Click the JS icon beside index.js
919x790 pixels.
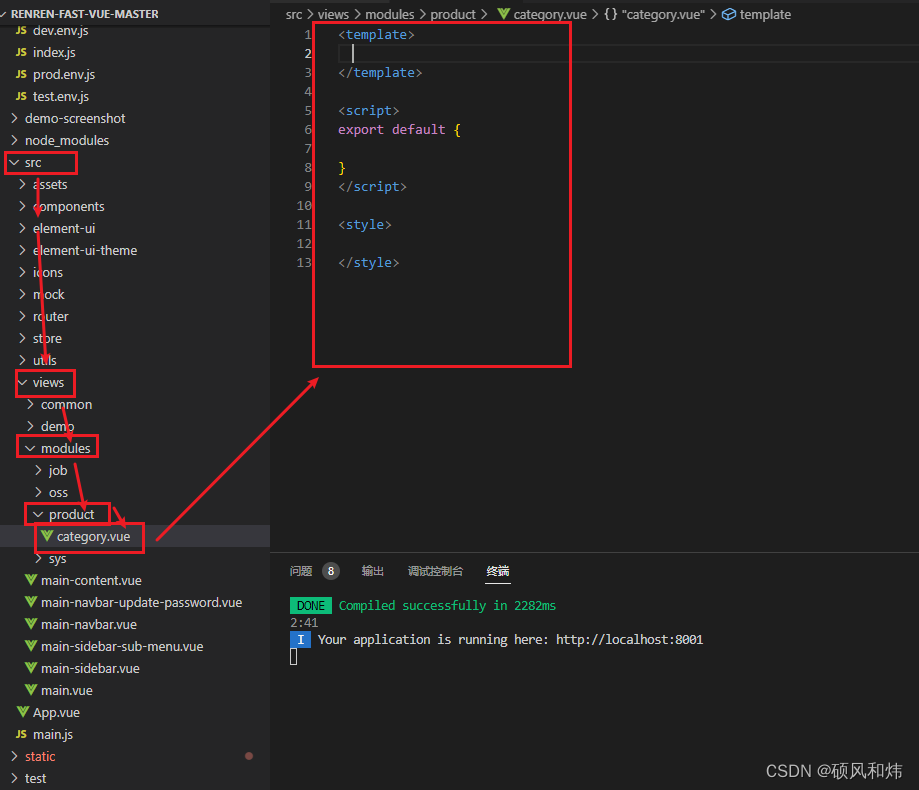tap(21, 53)
